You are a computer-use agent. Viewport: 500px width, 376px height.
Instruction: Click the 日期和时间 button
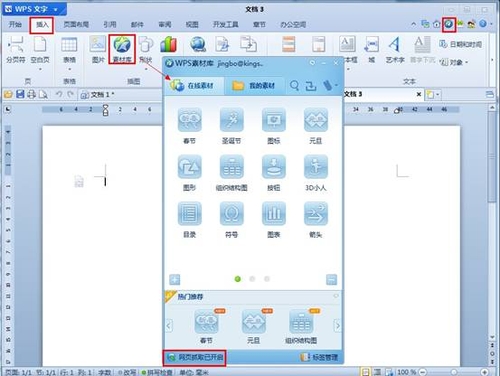(x=461, y=44)
